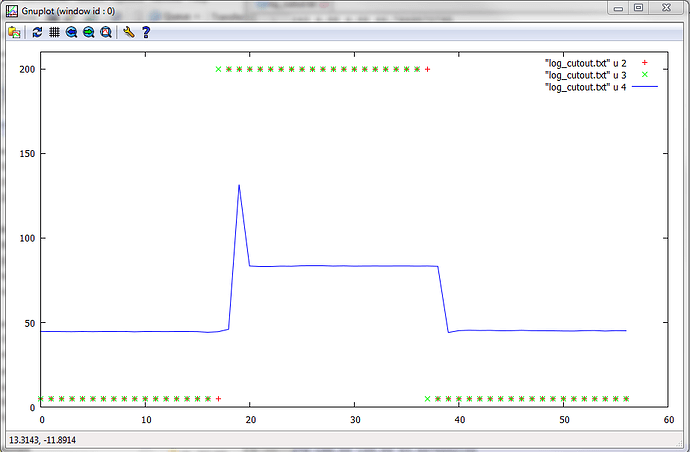Image resolution: width=690 pixels, height=452 pixels.
Task: Click the Gnuplot window title icon
Action: [12, 11]
